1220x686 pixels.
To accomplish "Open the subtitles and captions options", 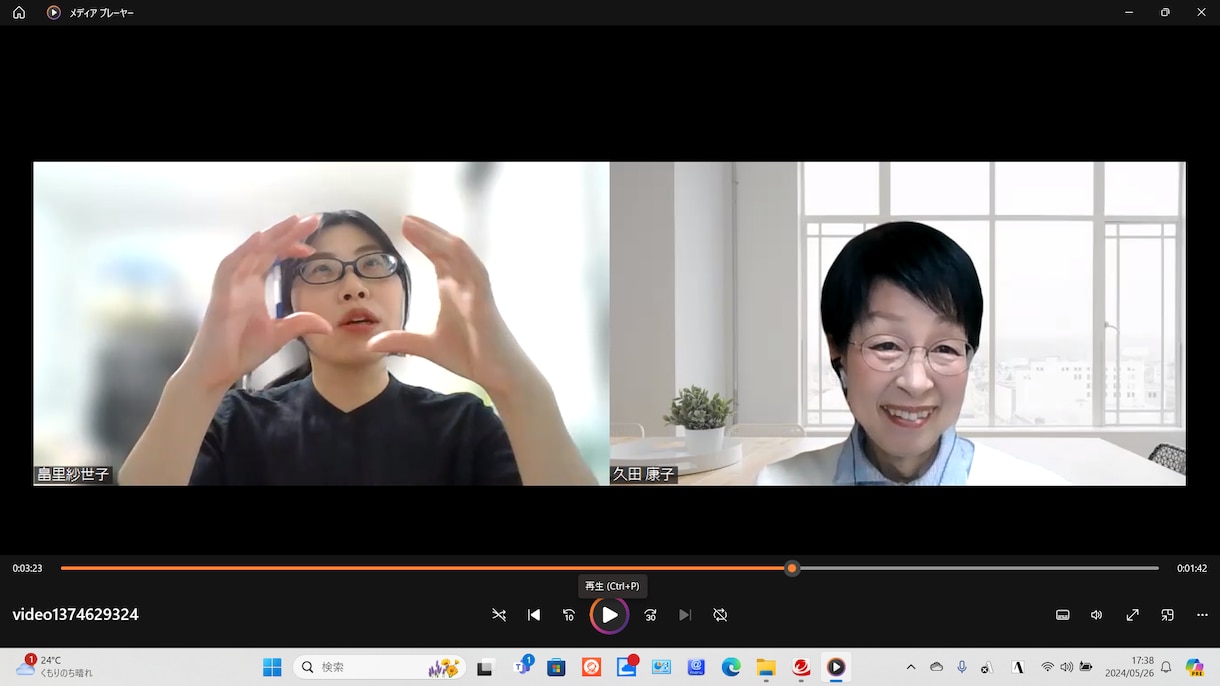I will pos(1063,615).
